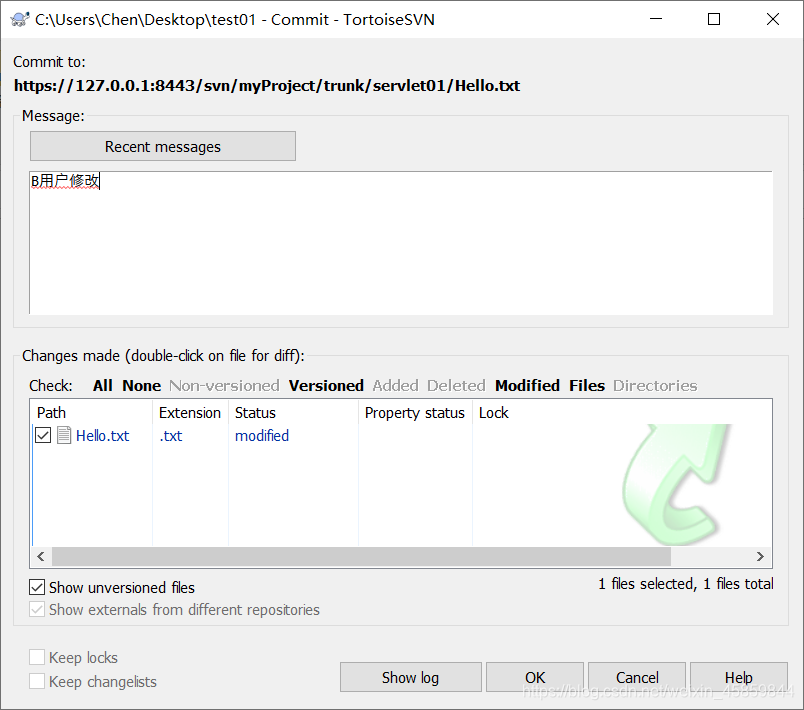Enable the Keep locks checkbox
The width and height of the screenshot is (804, 710).
coord(37,657)
